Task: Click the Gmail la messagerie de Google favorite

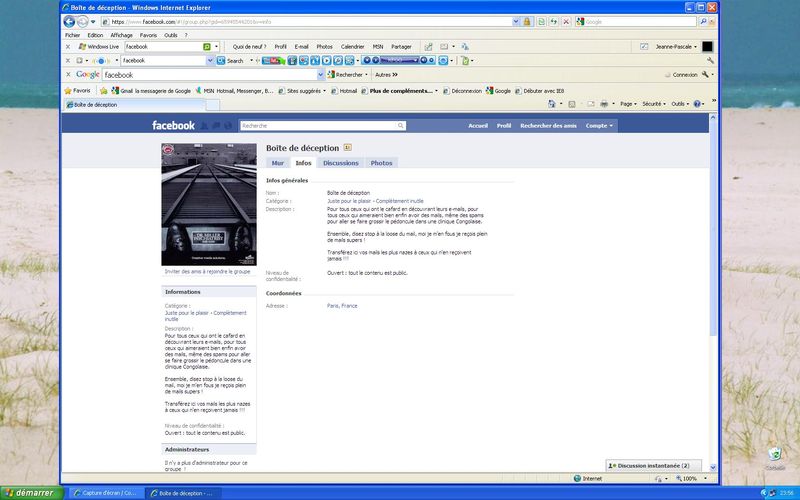Action: [151, 91]
